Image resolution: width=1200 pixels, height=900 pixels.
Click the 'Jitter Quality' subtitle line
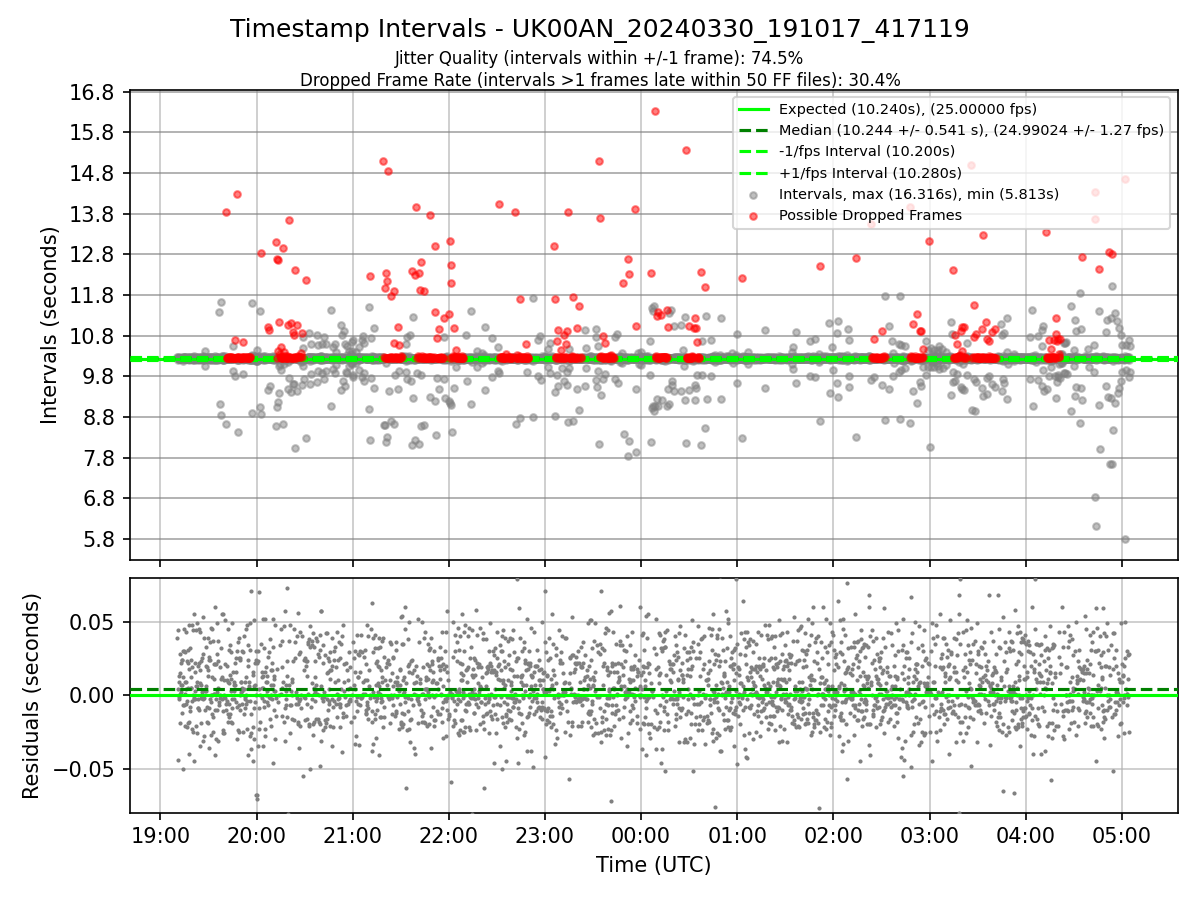click(x=599, y=58)
